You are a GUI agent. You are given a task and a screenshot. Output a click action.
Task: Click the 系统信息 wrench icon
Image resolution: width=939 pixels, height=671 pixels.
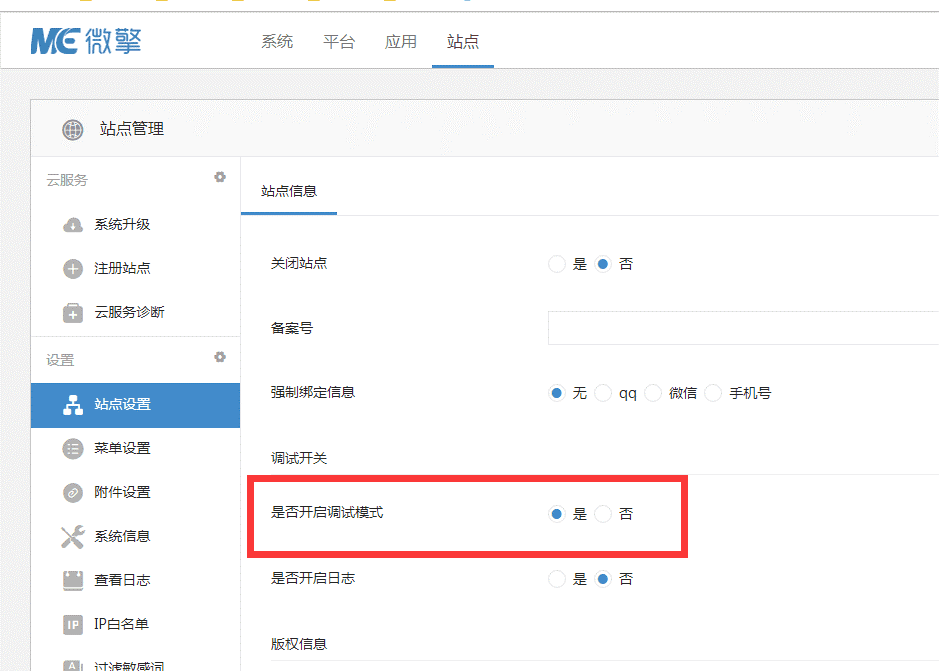(x=73, y=537)
